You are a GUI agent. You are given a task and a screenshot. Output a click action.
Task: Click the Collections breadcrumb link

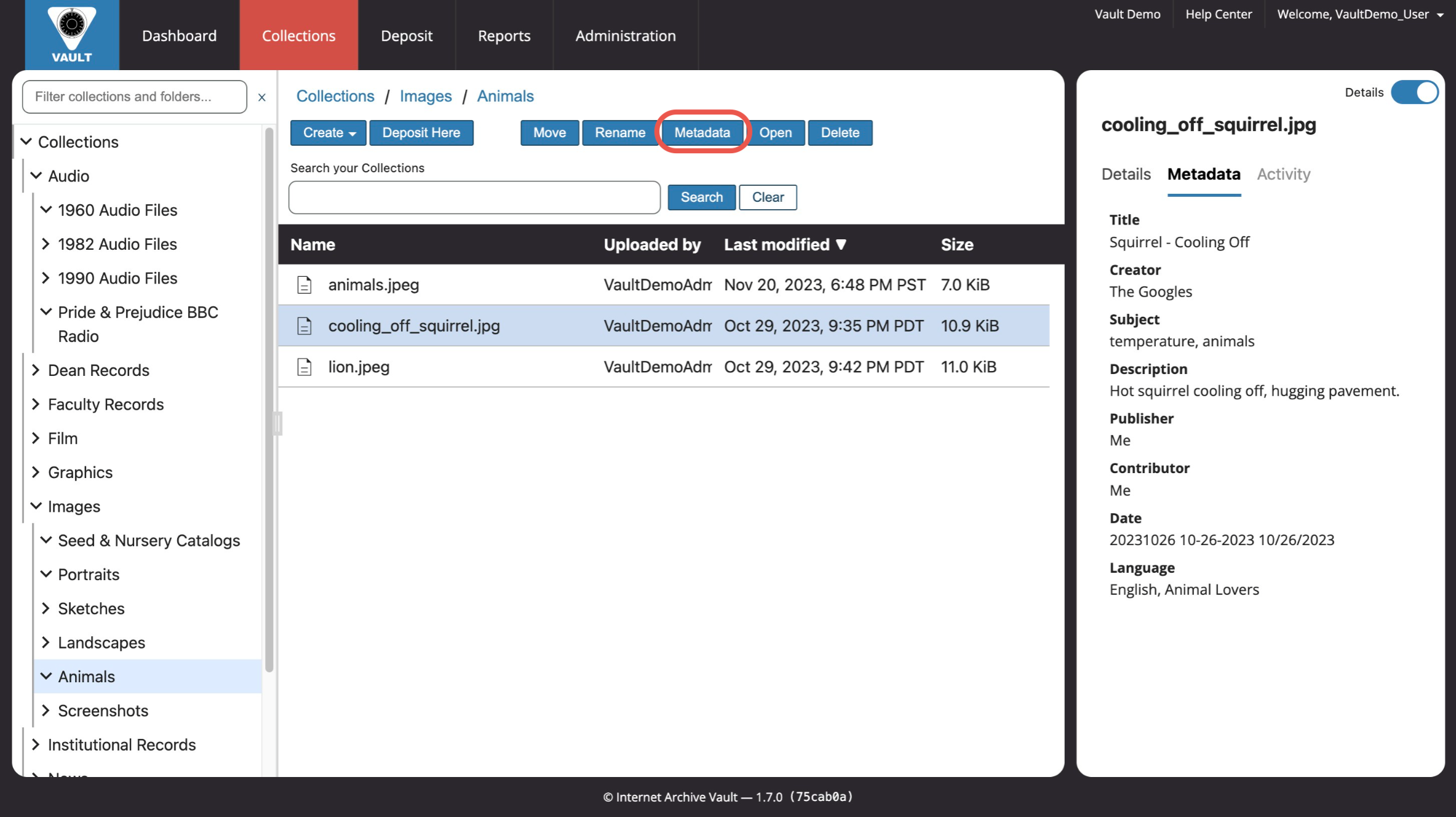(335, 96)
